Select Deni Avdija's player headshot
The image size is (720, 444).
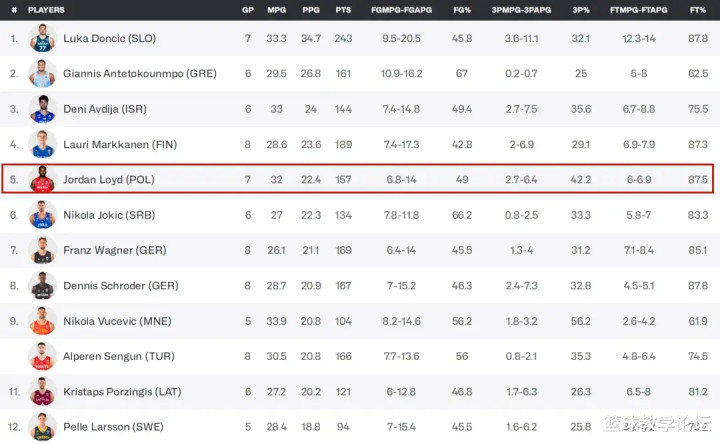point(42,109)
